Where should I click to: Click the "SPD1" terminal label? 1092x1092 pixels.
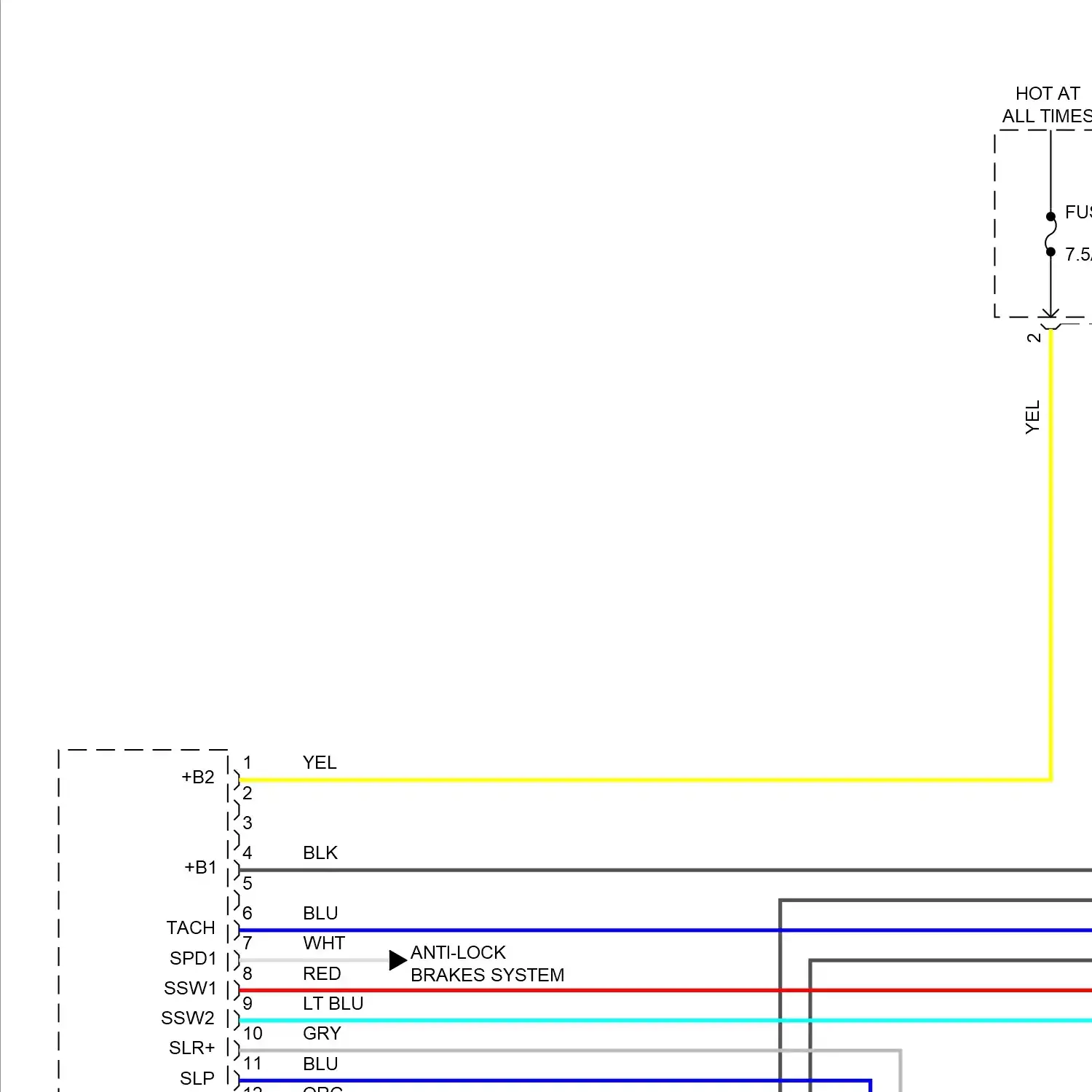[193, 958]
